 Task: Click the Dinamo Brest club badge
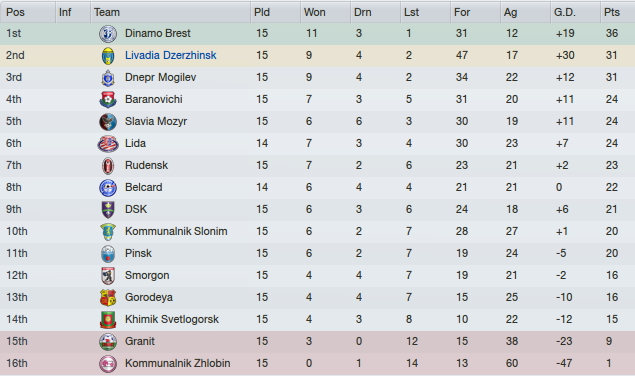[108, 34]
